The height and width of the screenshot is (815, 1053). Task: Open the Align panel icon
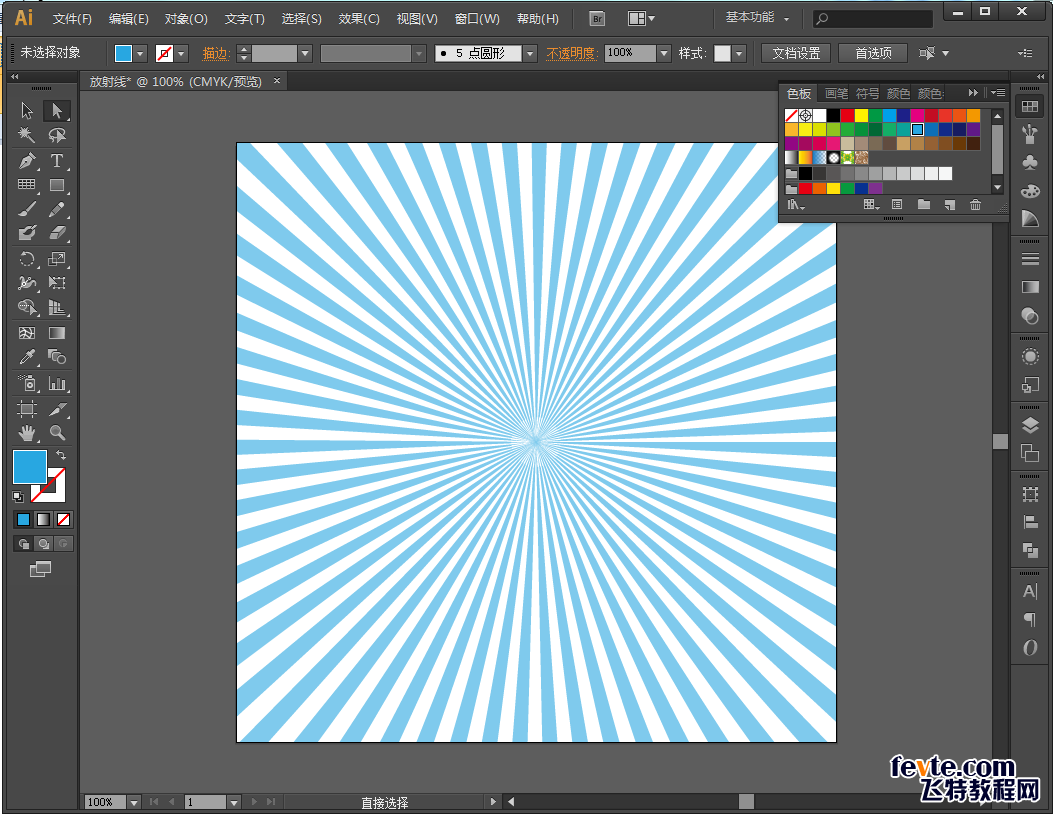(x=1029, y=522)
